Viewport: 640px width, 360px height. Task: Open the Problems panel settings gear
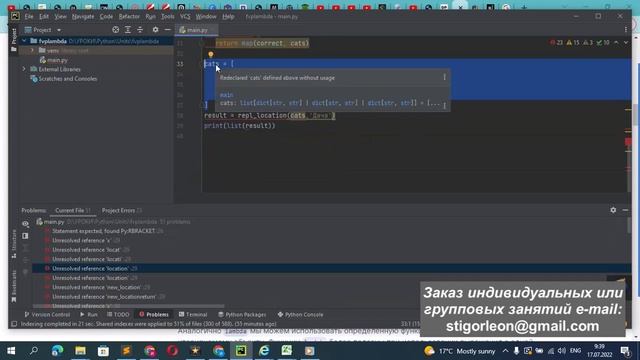pyautogui.click(x=613, y=210)
